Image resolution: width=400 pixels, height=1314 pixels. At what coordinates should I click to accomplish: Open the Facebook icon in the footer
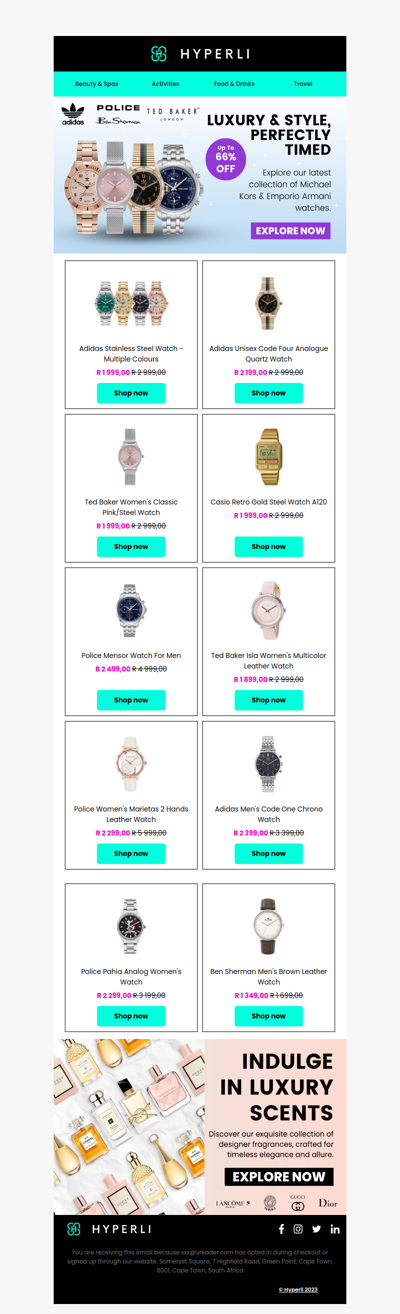[x=281, y=1229]
